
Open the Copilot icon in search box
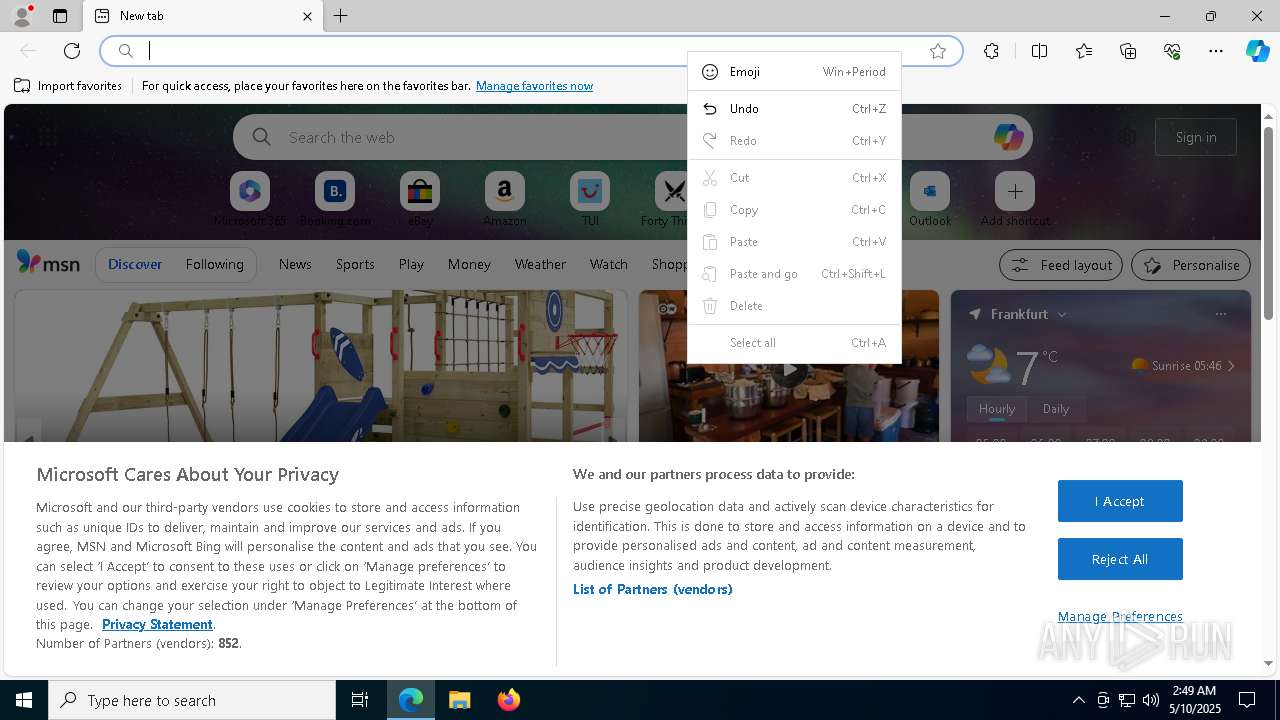(1008, 137)
